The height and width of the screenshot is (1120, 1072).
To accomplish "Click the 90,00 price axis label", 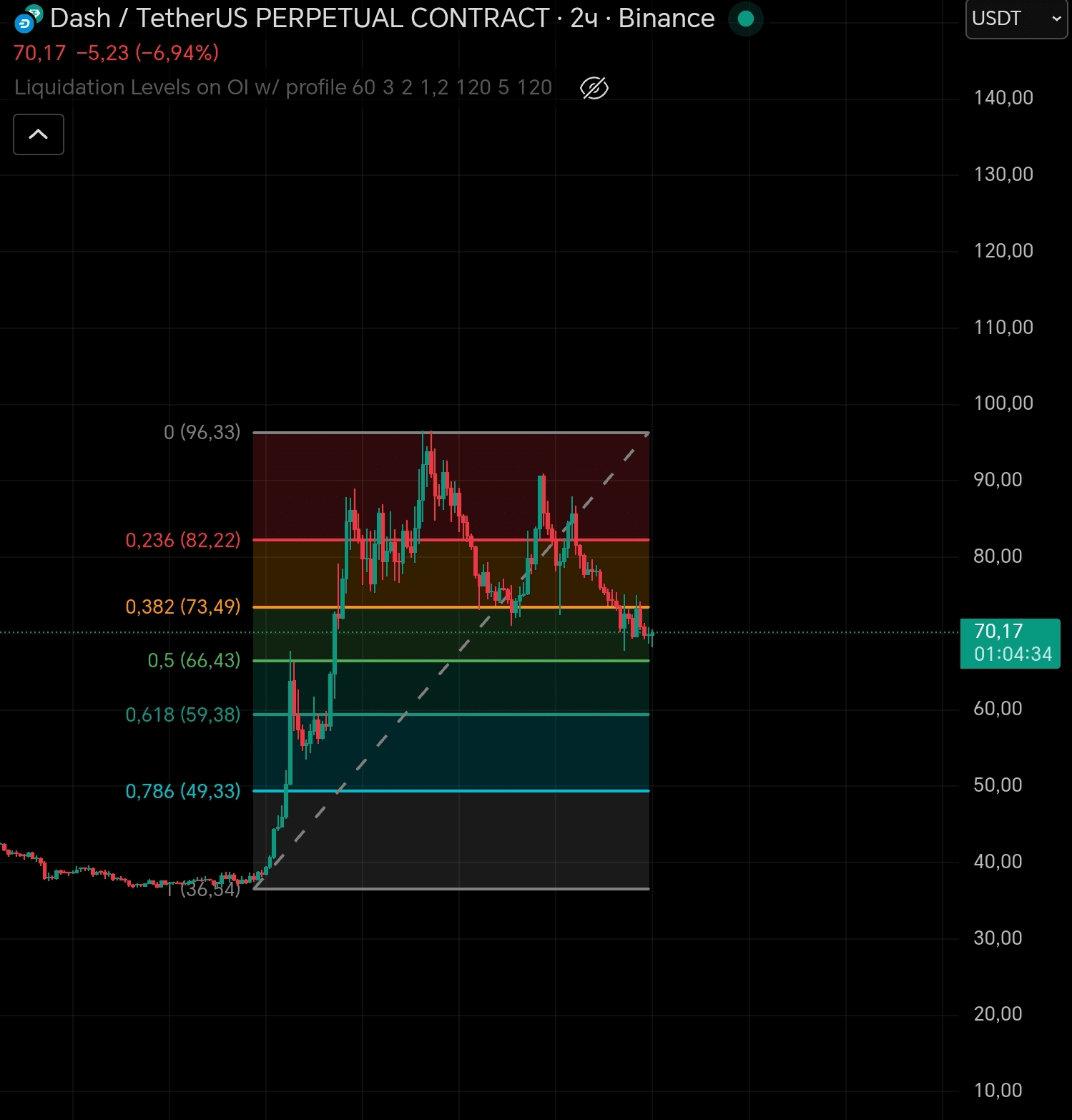I will pos(998,480).
